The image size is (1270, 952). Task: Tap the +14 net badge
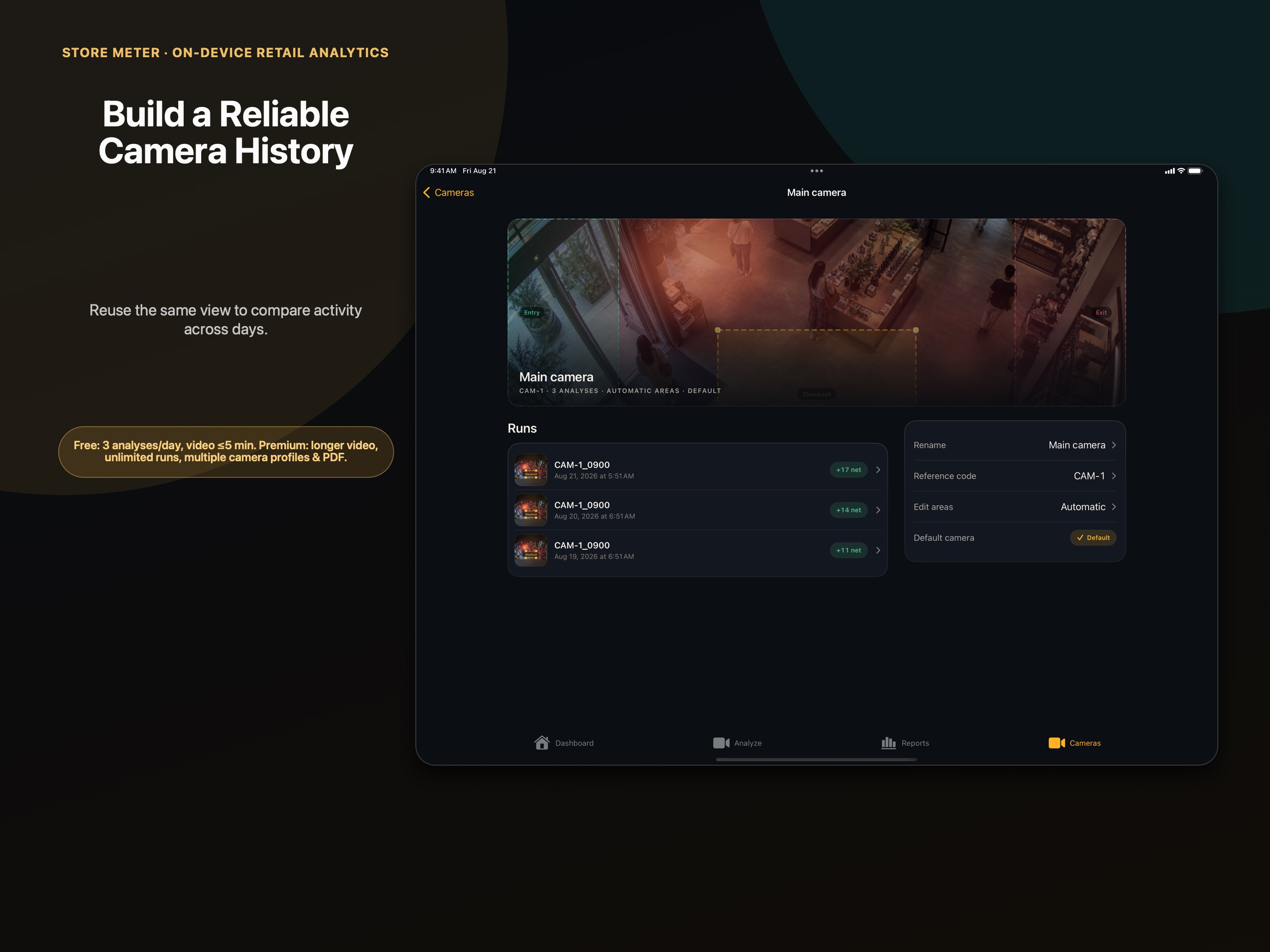click(x=849, y=510)
